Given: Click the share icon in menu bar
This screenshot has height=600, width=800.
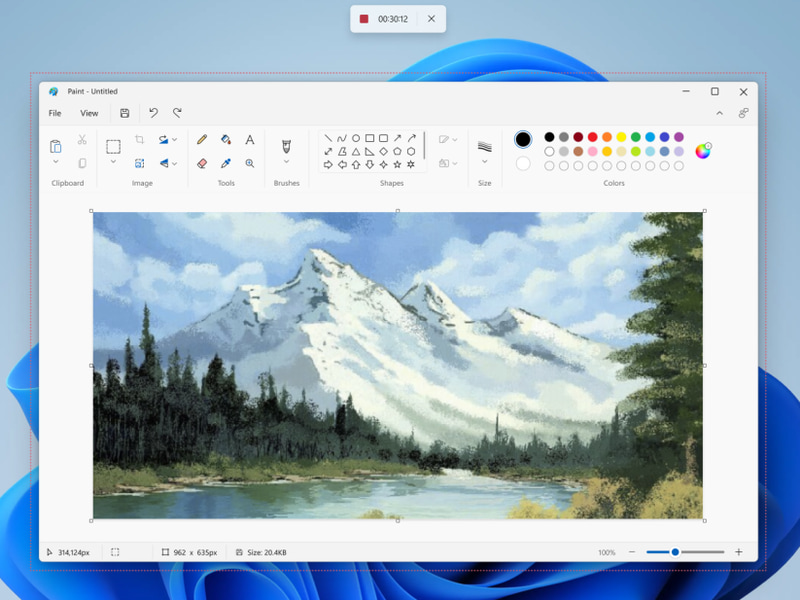Looking at the screenshot, I should click(743, 113).
